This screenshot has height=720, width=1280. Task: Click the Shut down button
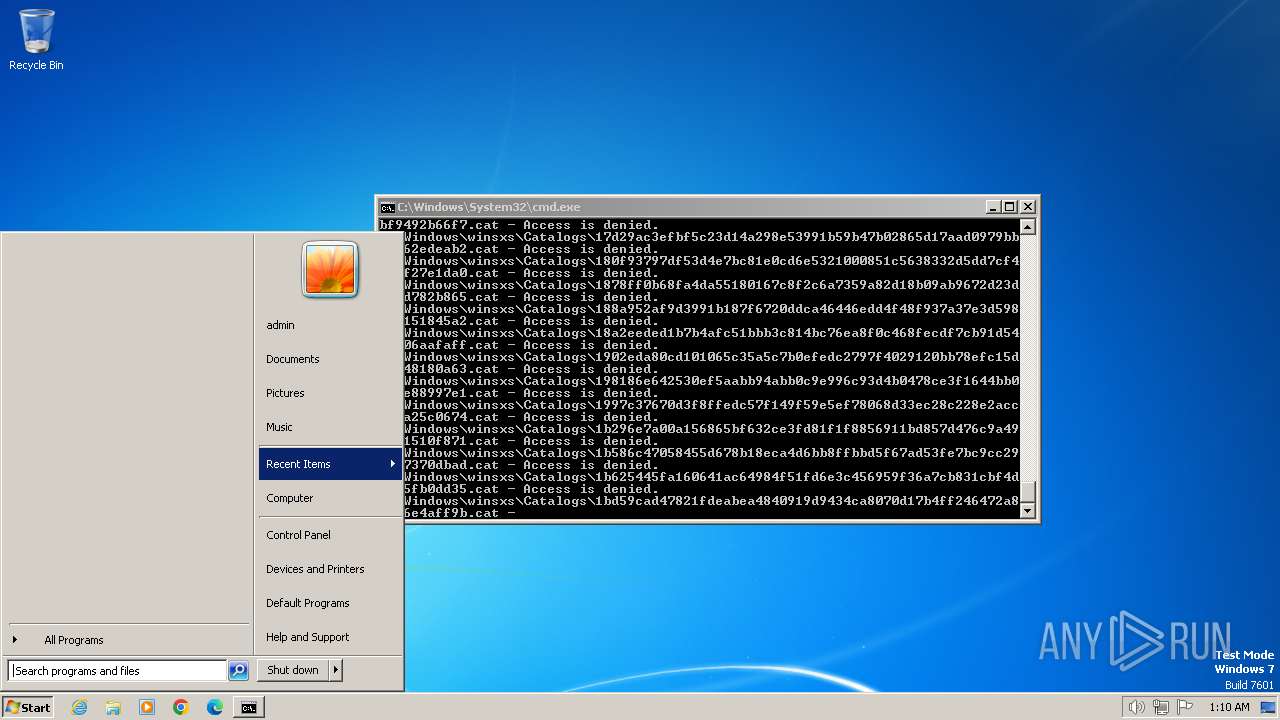(293, 670)
